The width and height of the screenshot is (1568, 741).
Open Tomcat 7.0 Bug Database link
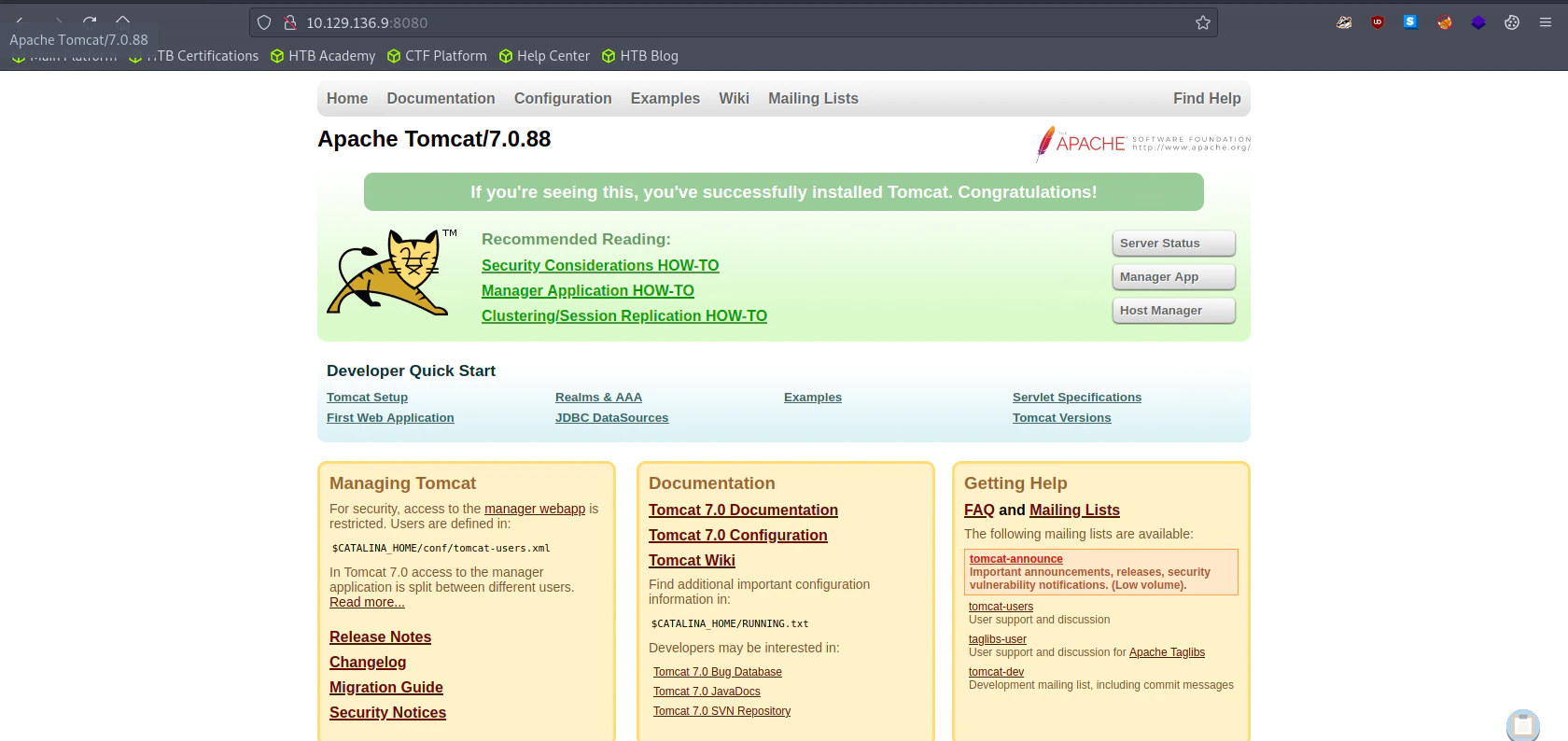tap(718, 672)
